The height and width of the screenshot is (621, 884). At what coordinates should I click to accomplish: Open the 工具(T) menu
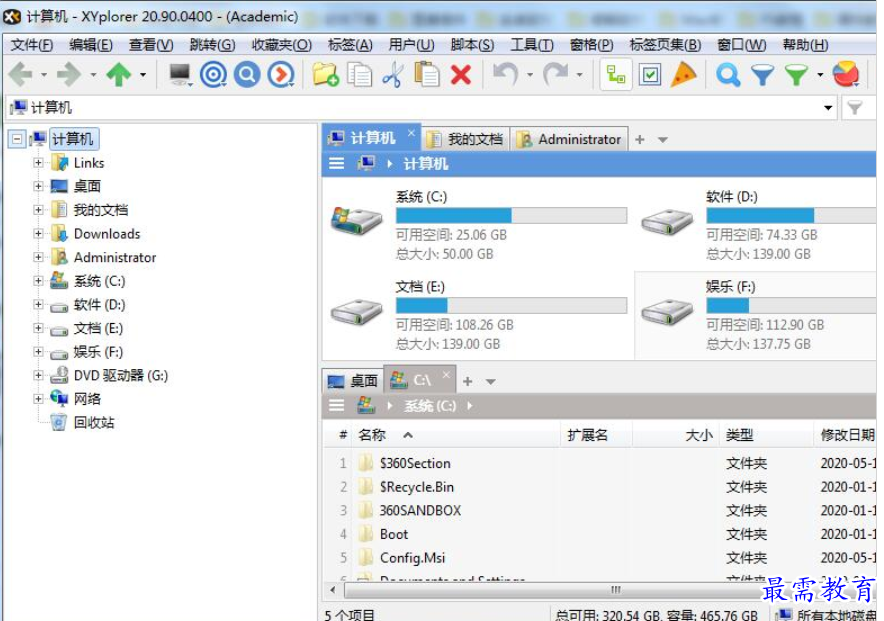531,45
